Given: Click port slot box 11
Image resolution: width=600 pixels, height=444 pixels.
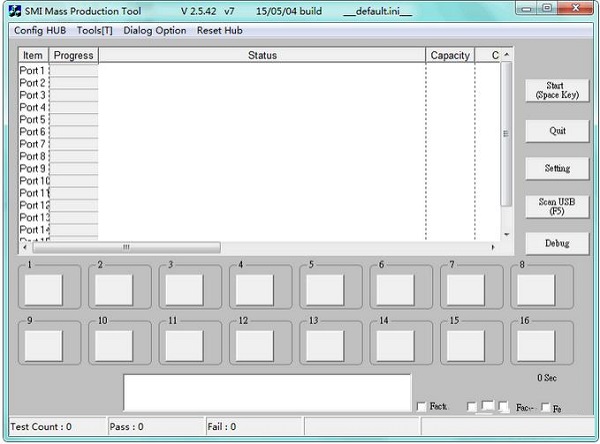Looking at the screenshot, I should click(x=184, y=346).
